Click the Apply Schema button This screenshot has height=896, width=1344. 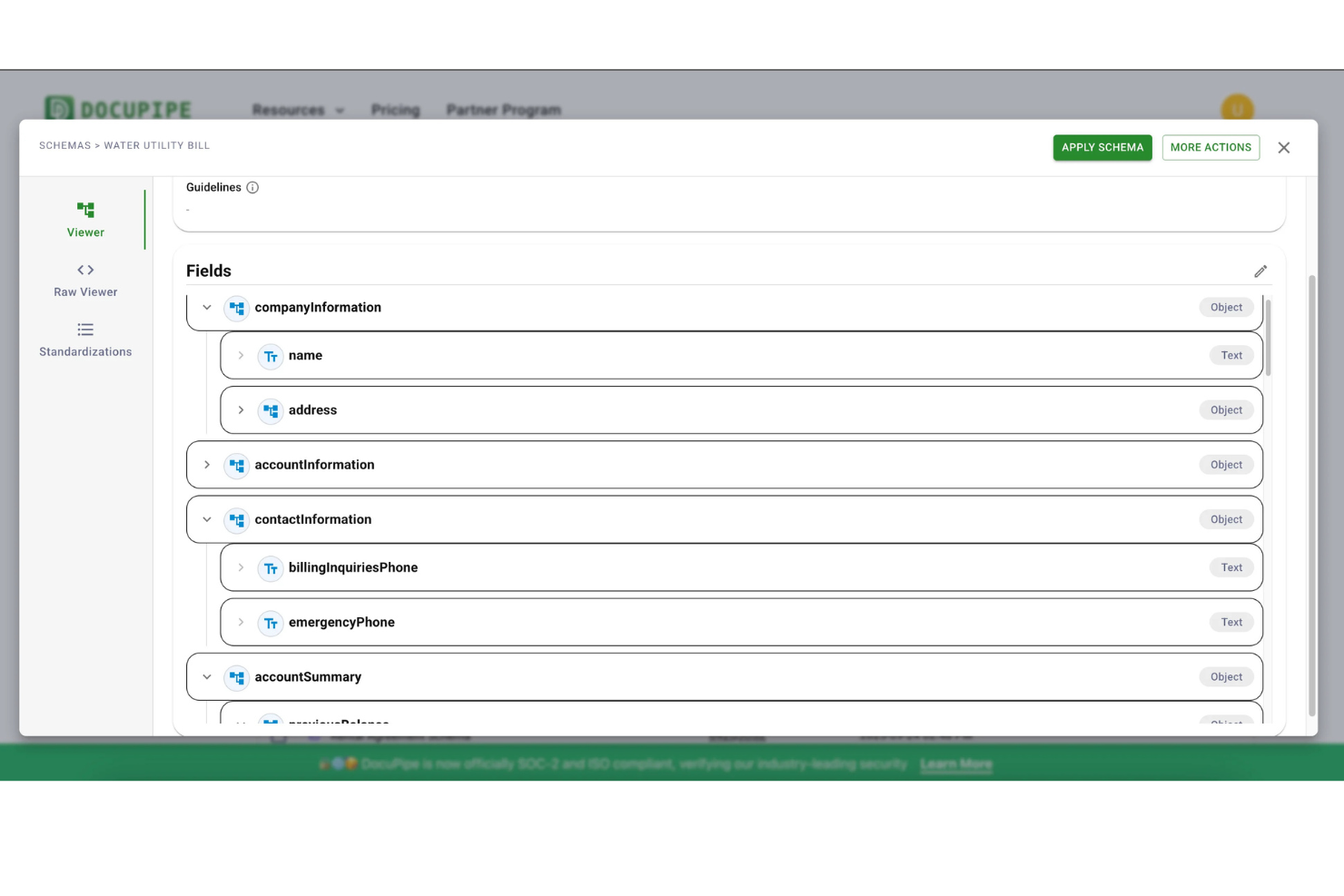point(1102,146)
